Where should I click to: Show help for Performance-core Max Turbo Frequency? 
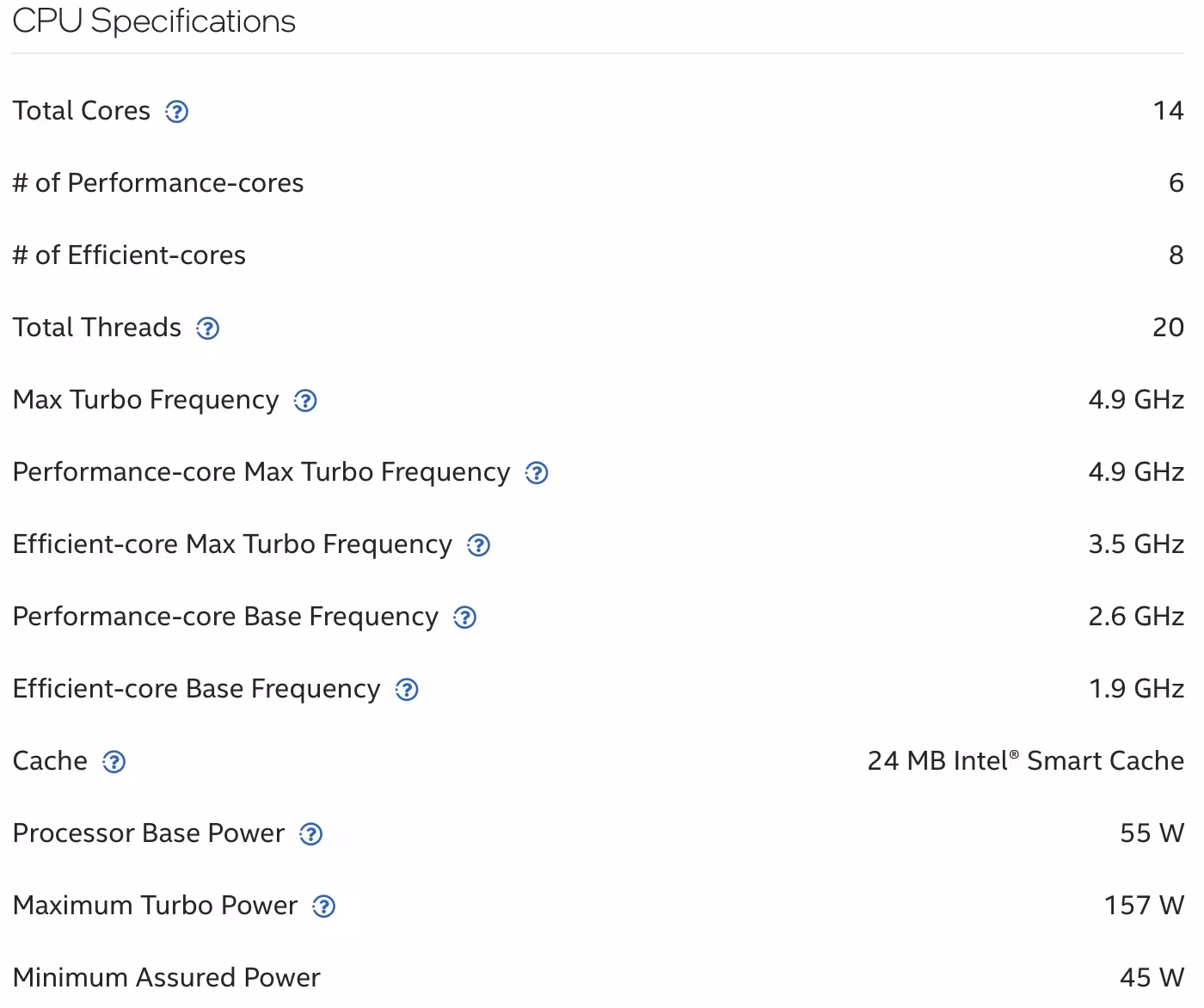click(x=537, y=473)
